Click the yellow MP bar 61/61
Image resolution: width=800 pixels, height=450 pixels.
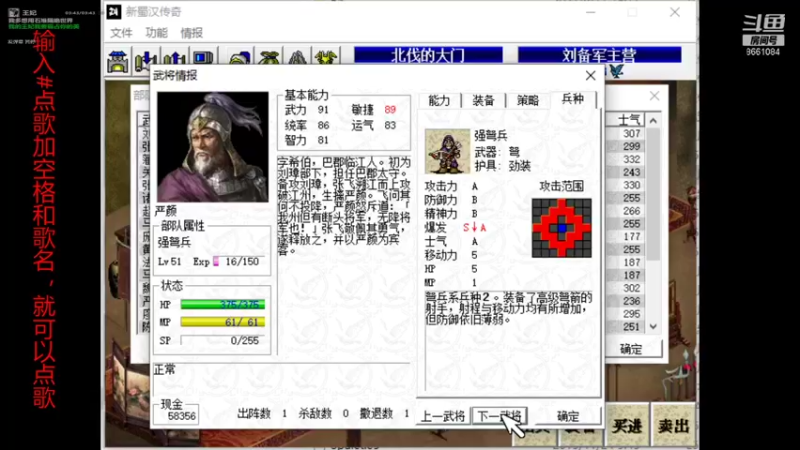(x=222, y=322)
